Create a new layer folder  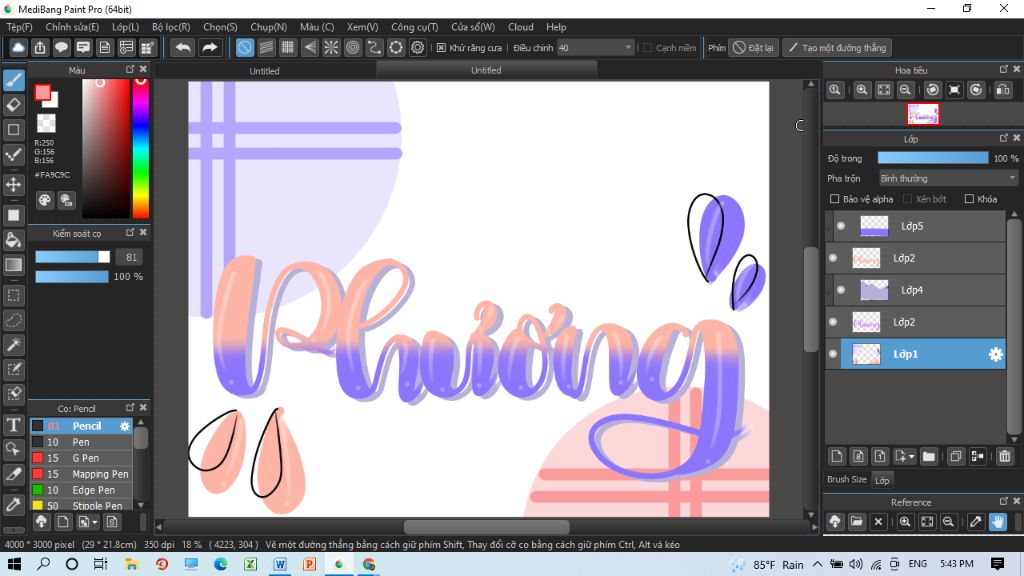point(929,456)
